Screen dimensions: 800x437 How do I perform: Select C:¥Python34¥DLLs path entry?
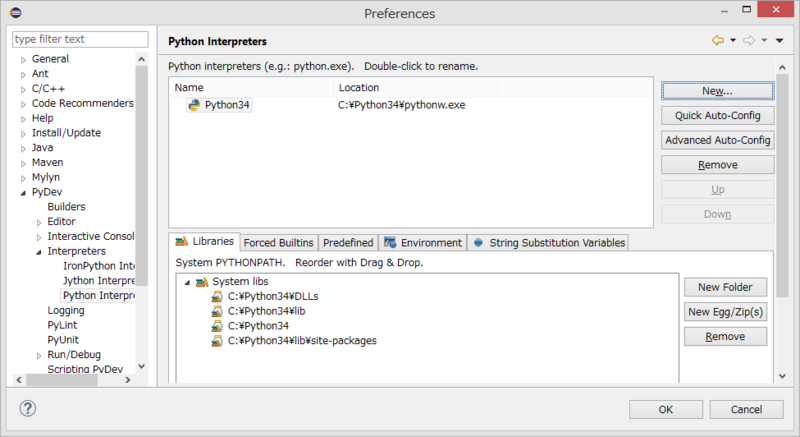tap(273, 296)
